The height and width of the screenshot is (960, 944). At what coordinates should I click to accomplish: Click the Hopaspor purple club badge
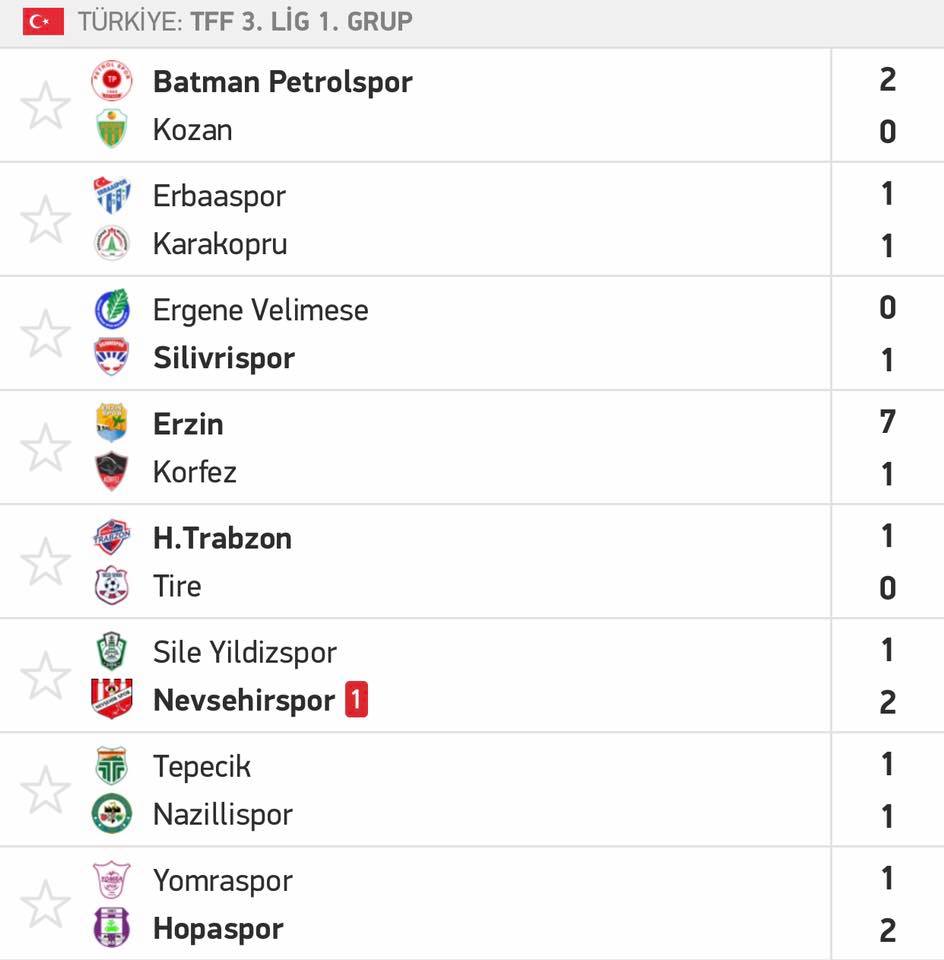111,927
